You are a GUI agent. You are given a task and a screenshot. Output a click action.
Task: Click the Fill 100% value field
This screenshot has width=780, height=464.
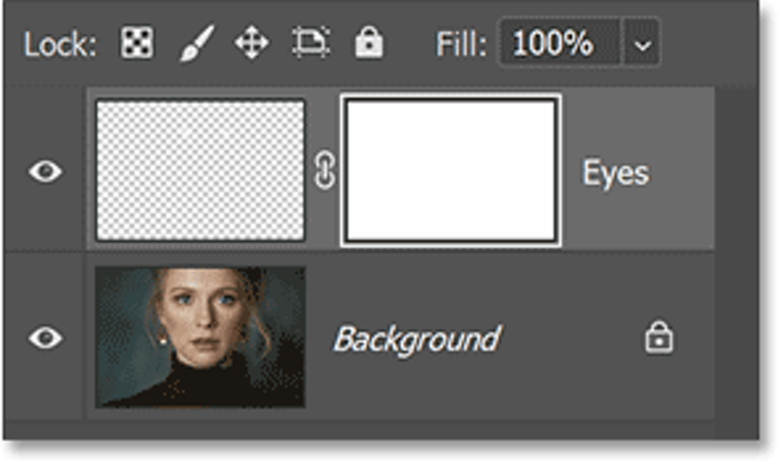560,42
